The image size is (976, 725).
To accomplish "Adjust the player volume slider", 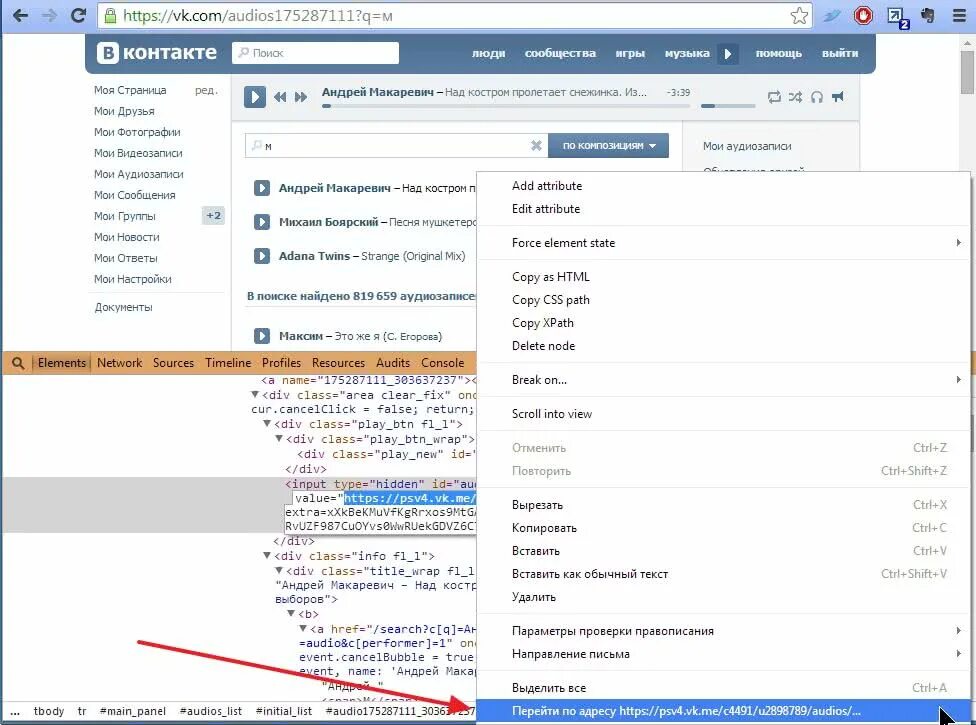I will tap(728, 106).
